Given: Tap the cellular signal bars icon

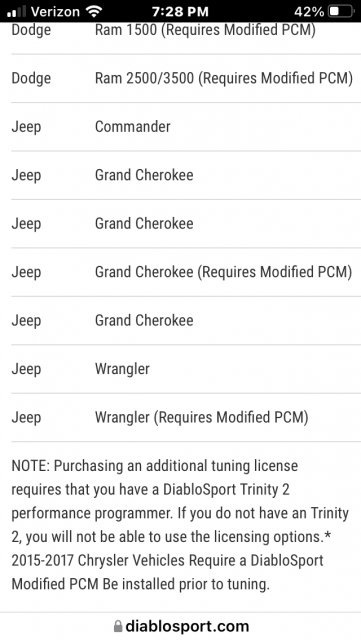Looking at the screenshot, I should [17, 12].
